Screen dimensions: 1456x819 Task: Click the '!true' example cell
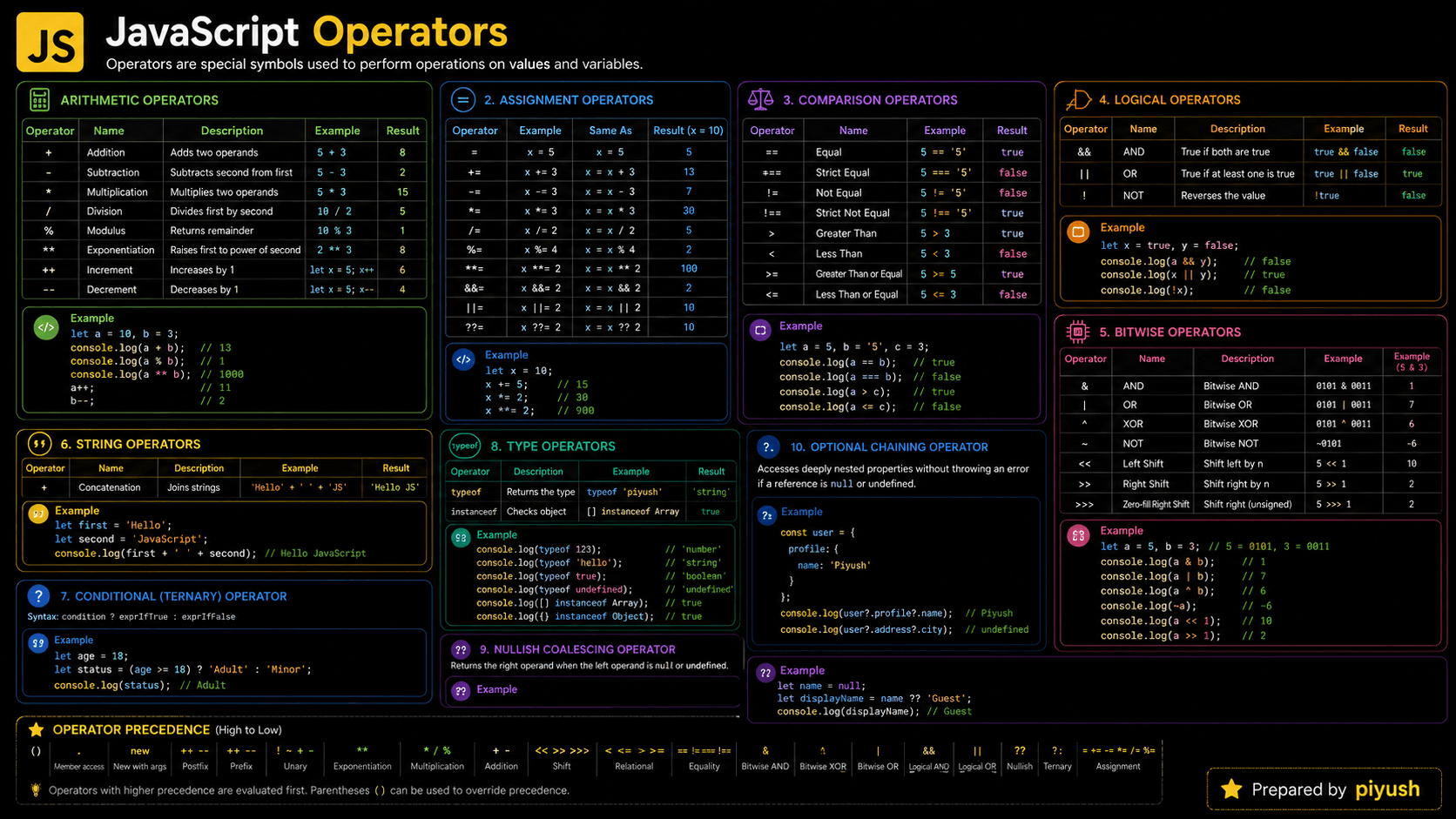click(1326, 196)
